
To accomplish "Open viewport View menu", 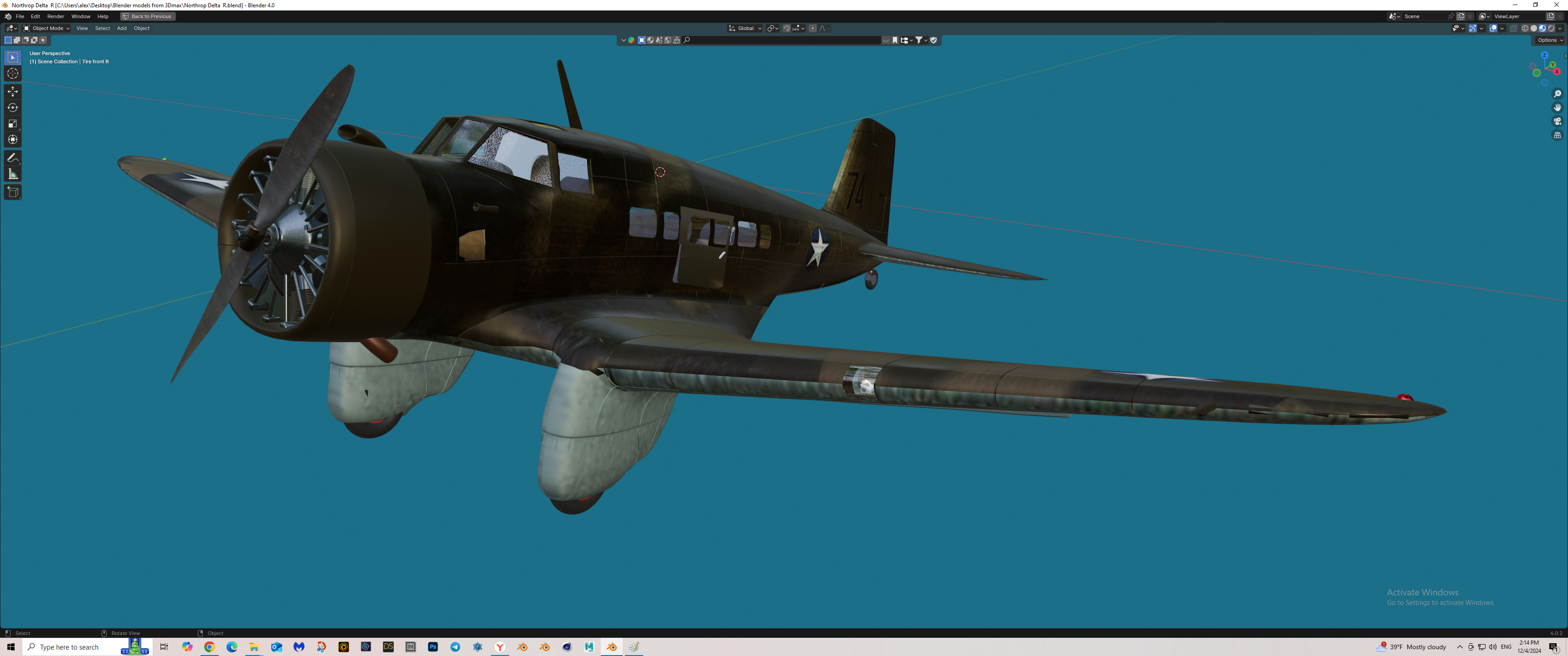I will pyautogui.click(x=82, y=29).
